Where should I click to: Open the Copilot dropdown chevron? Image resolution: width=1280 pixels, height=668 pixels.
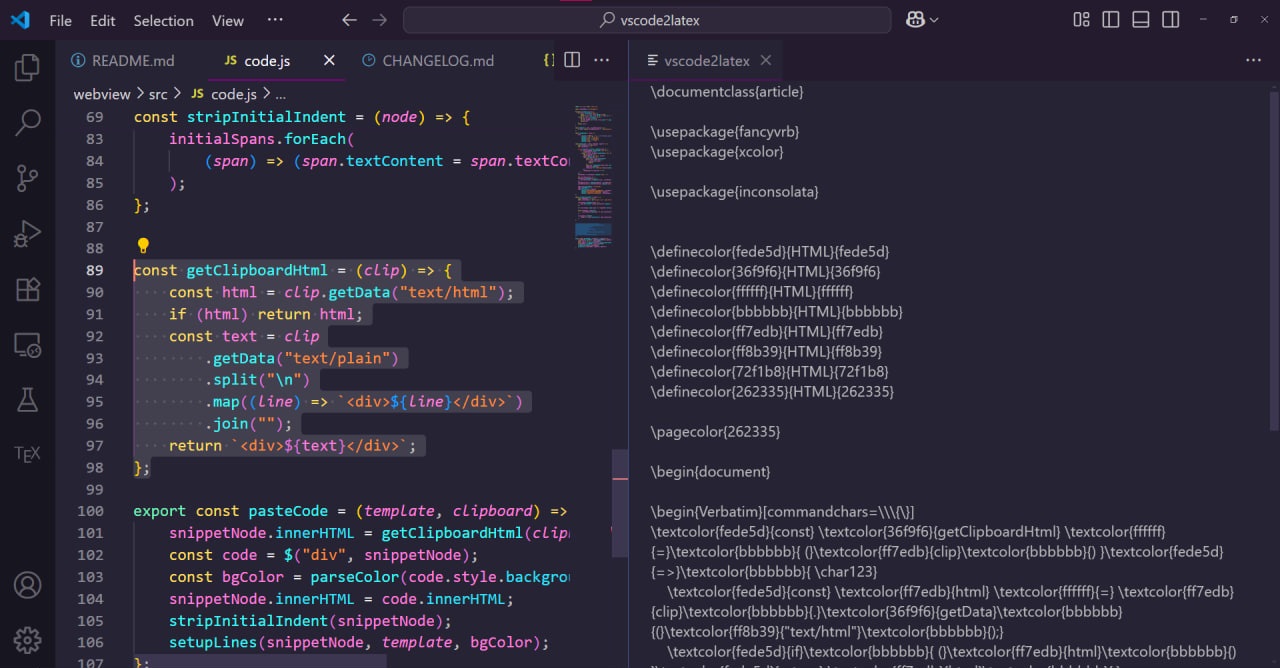934,20
